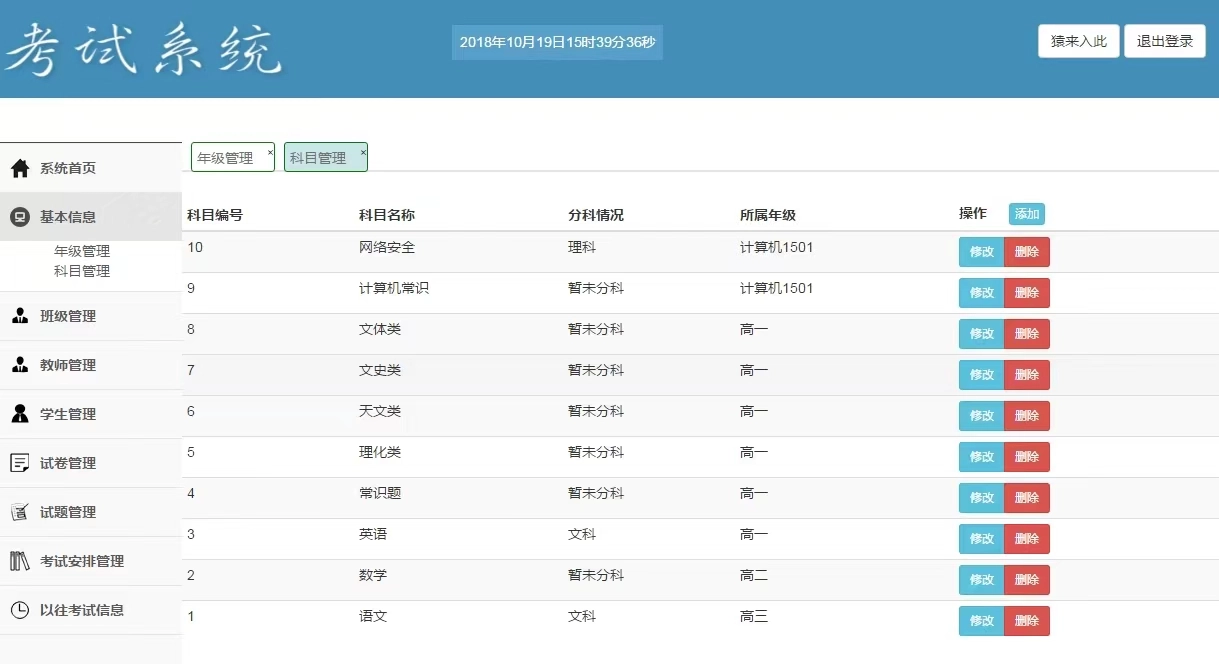Select the 考试安排管理 schedule icon
Screen dimensions: 1219x664
click(17, 561)
